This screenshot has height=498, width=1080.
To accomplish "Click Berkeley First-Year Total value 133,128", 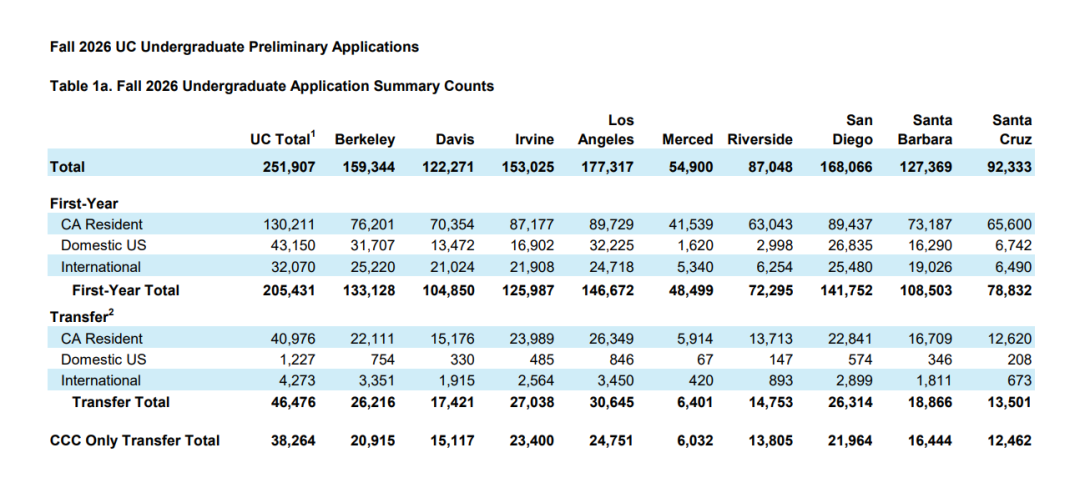I will 366,290.
